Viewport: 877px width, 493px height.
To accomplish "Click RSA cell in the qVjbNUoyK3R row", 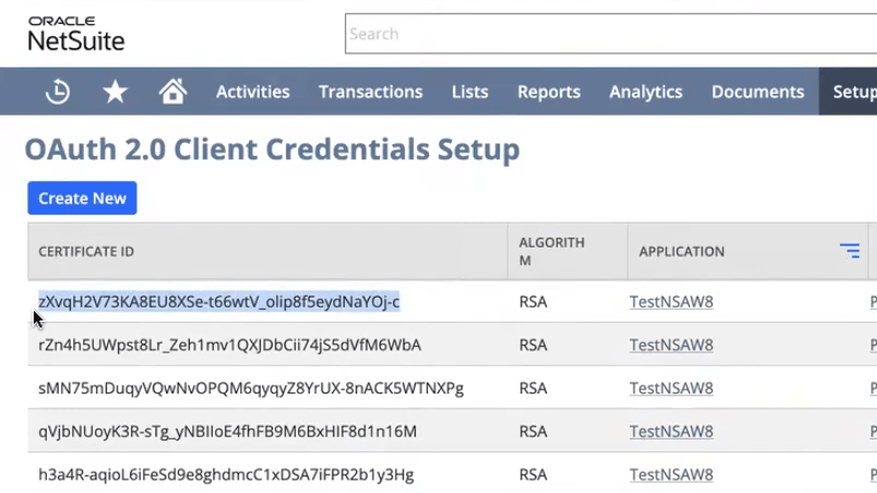I will tap(533, 431).
